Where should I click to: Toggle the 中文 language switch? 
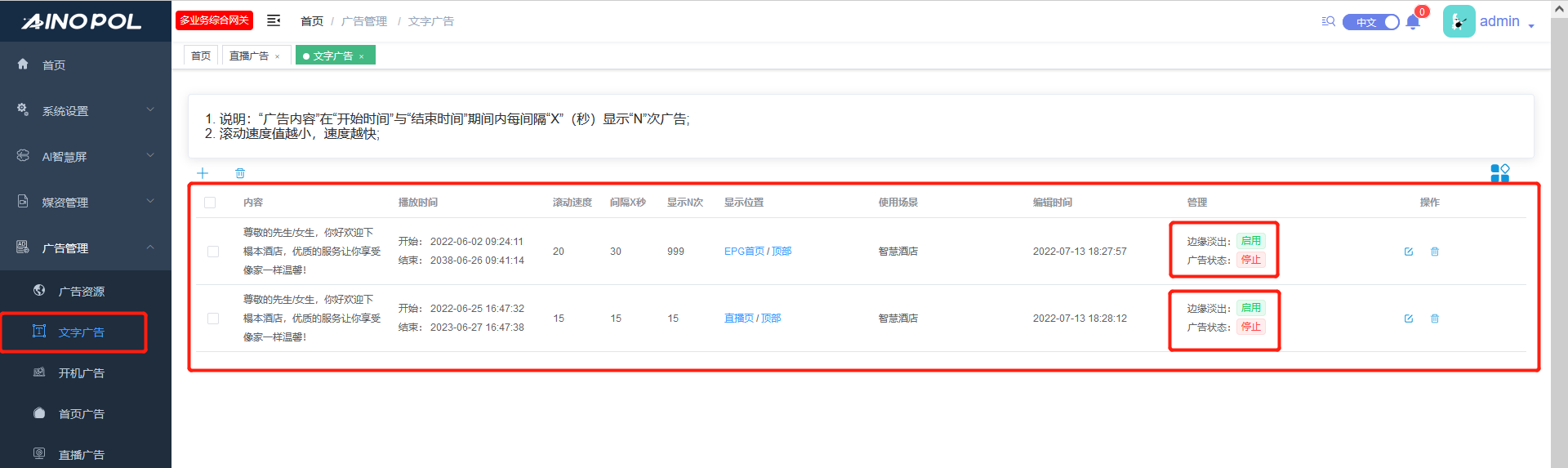coord(1371,22)
